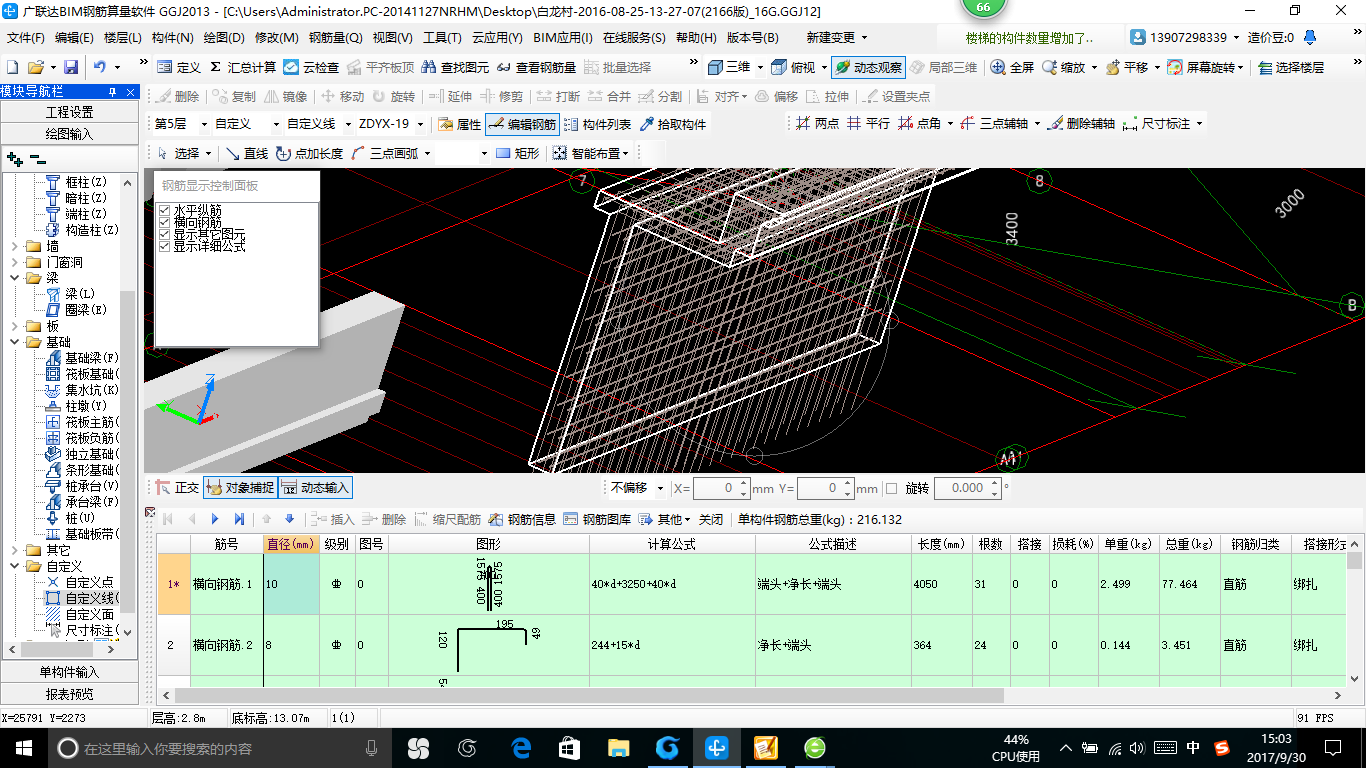The height and width of the screenshot is (768, 1366).
Task: Select 筏板基础(M) in tree
Action: tap(82, 374)
